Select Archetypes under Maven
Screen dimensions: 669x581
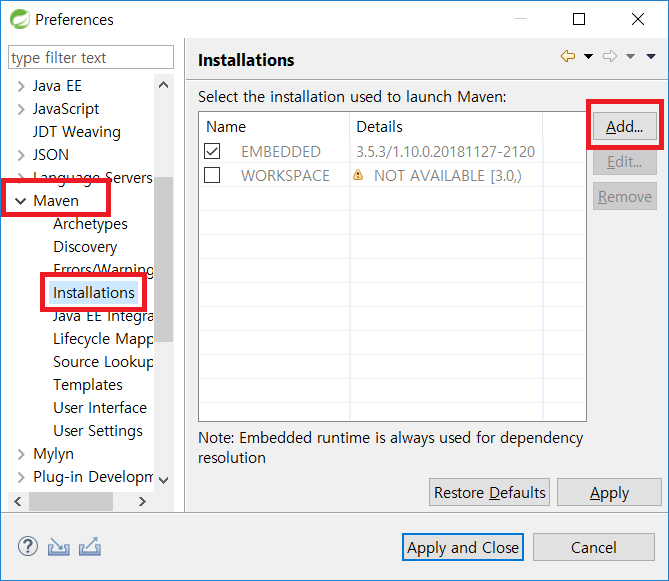pos(90,224)
